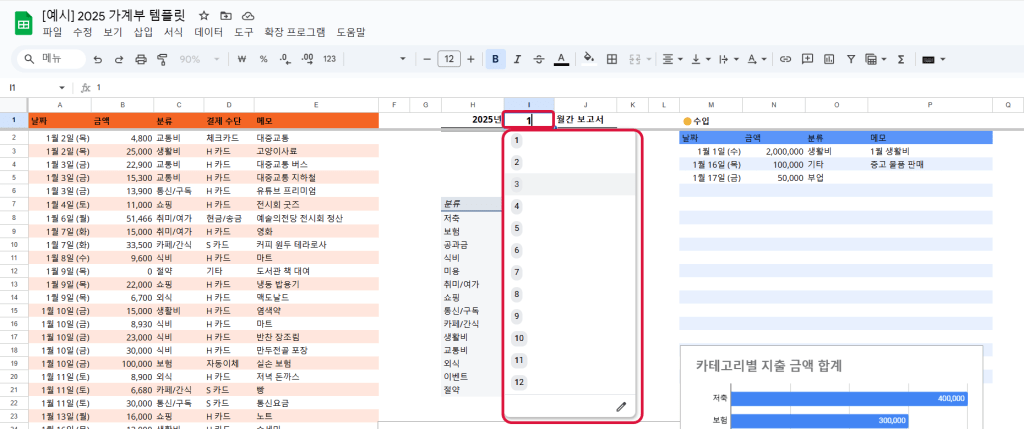Image resolution: width=1024 pixels, height=429 pixels.
Task: Toggle strikethrough formatting
Action: coord(539,59)
